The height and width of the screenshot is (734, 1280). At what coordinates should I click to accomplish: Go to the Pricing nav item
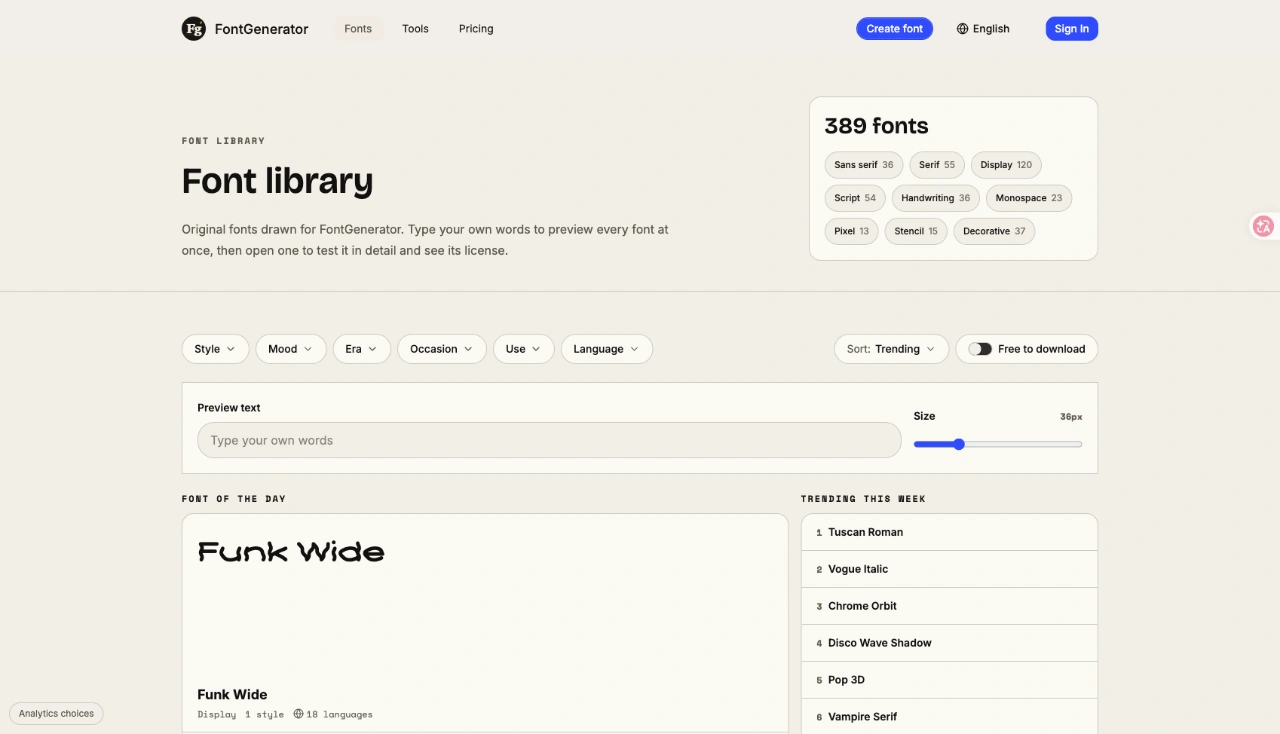(x=476, y=29)
